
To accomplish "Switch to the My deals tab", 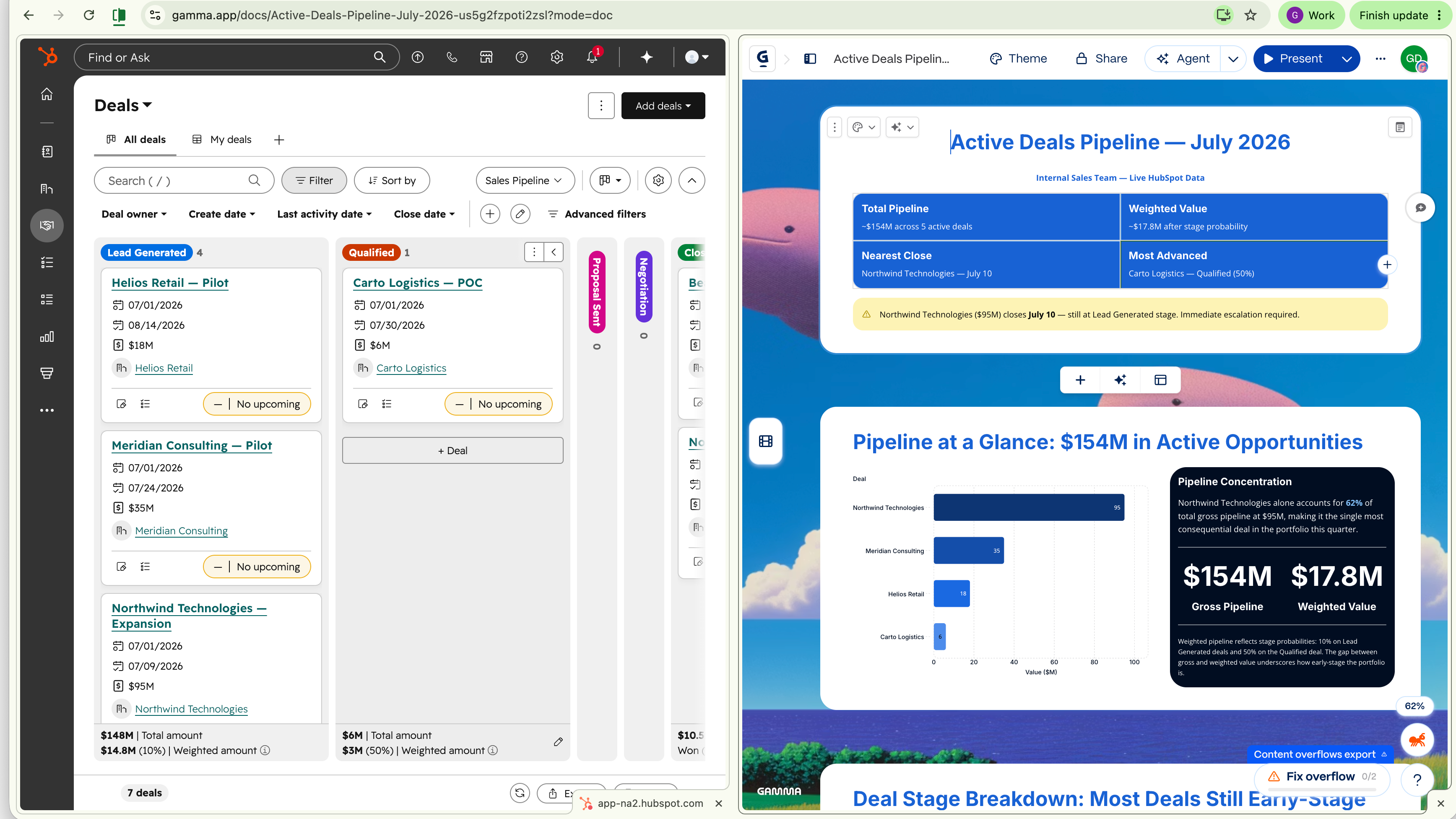I will coord(221,140).
